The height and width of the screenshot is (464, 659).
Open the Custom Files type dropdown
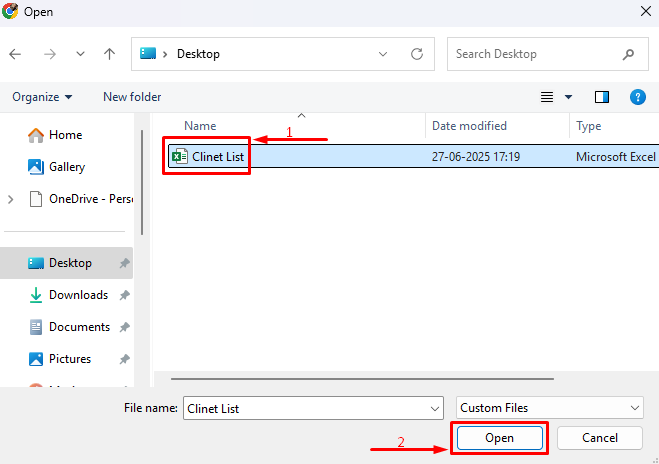(549, 408)
